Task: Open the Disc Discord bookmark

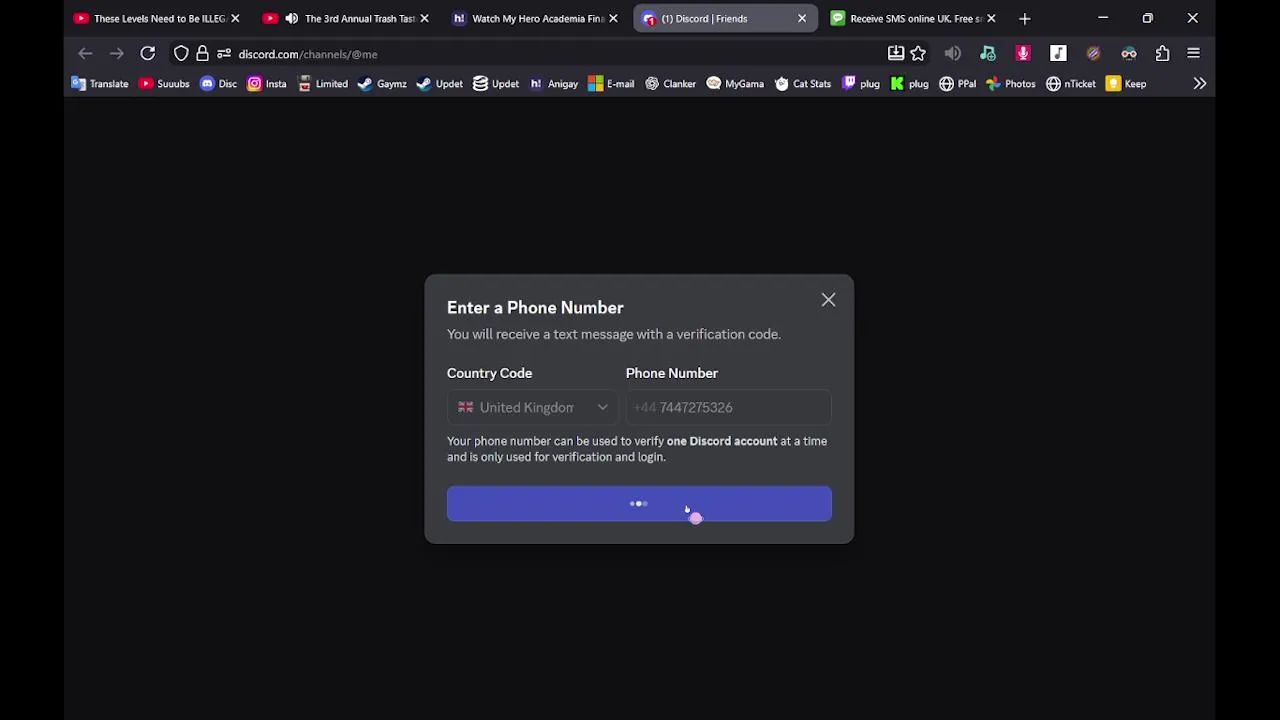Action: (x=218, y=84)
